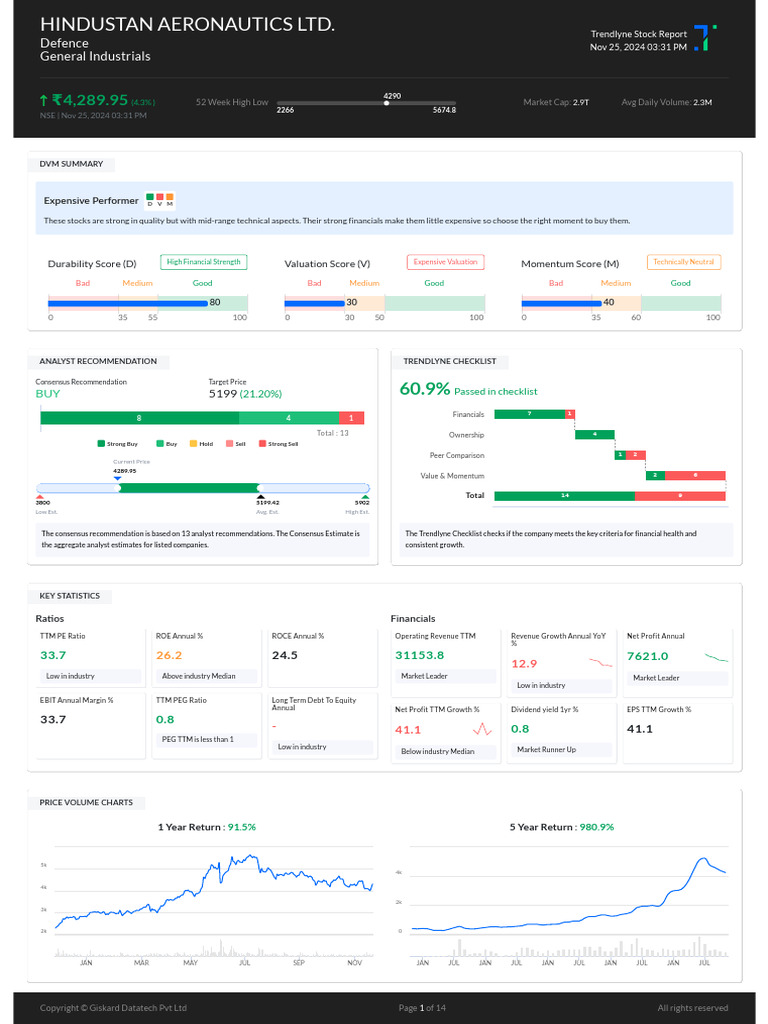This screenshot has width=768, height=1024.
Task: Click the target price 5199 (21.20%)
Action: tap(245, 394)
